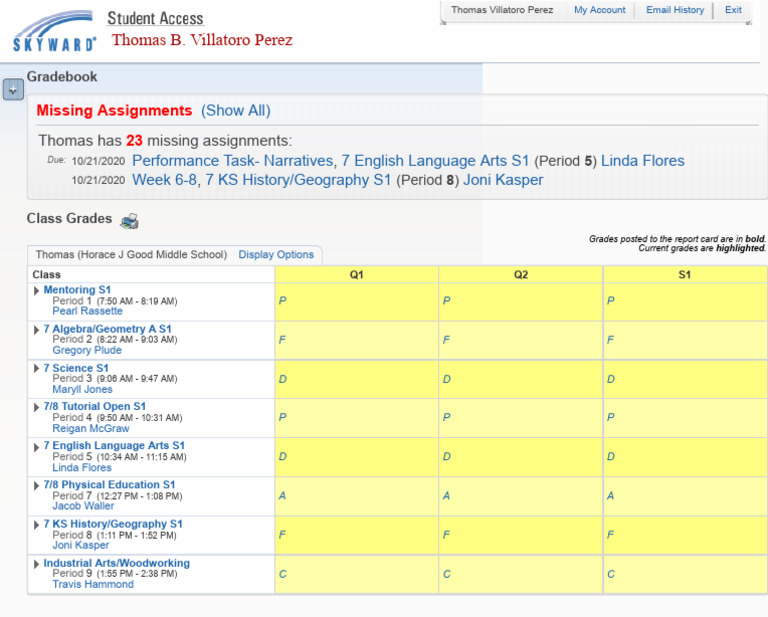768x617 pixels.
Task: Click the red 23 missing assignments count
Action: pyautogui.click(x=134, y=141)
